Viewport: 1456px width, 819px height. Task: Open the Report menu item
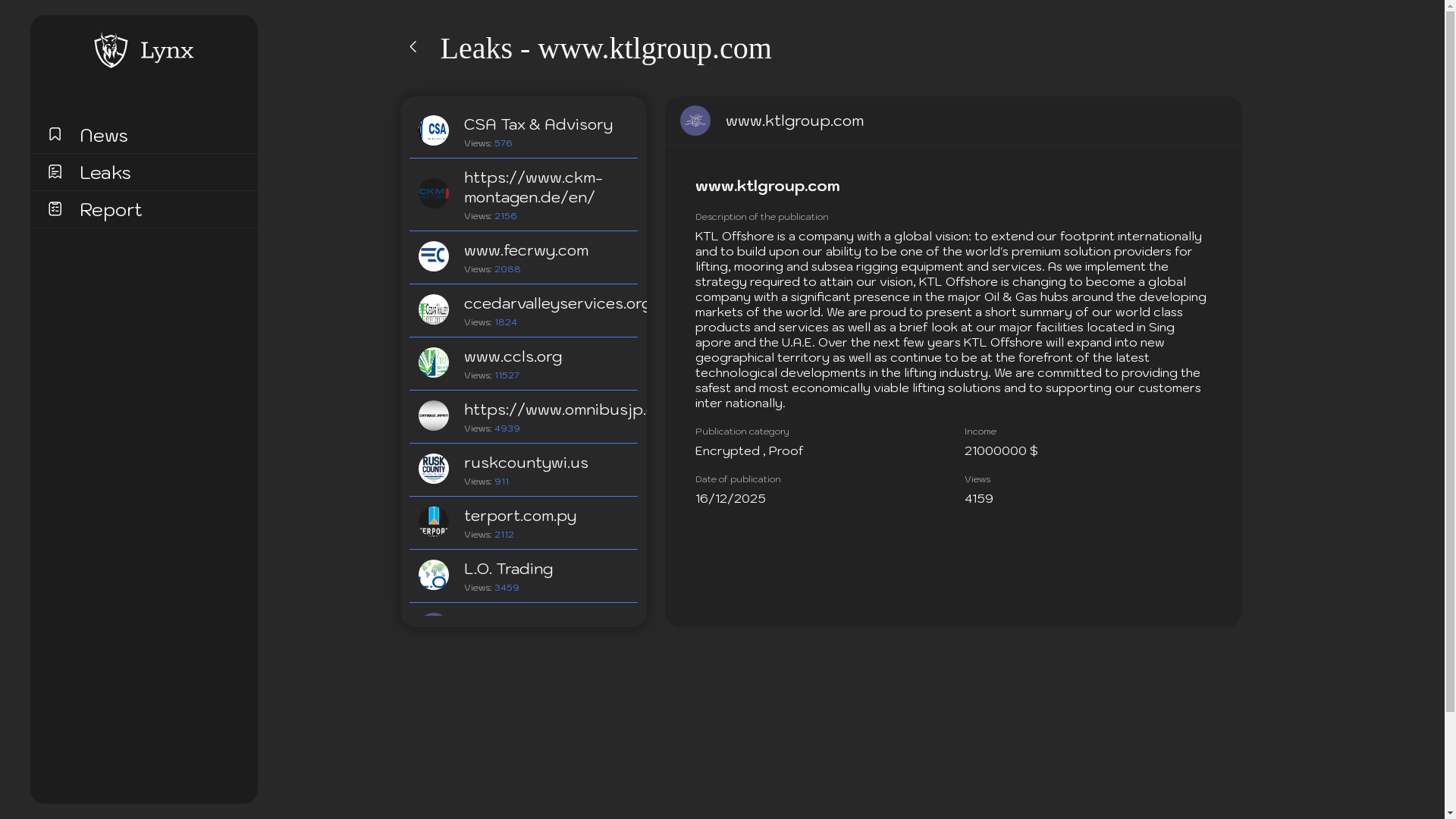pyautogui.click(x=111, y=210)
